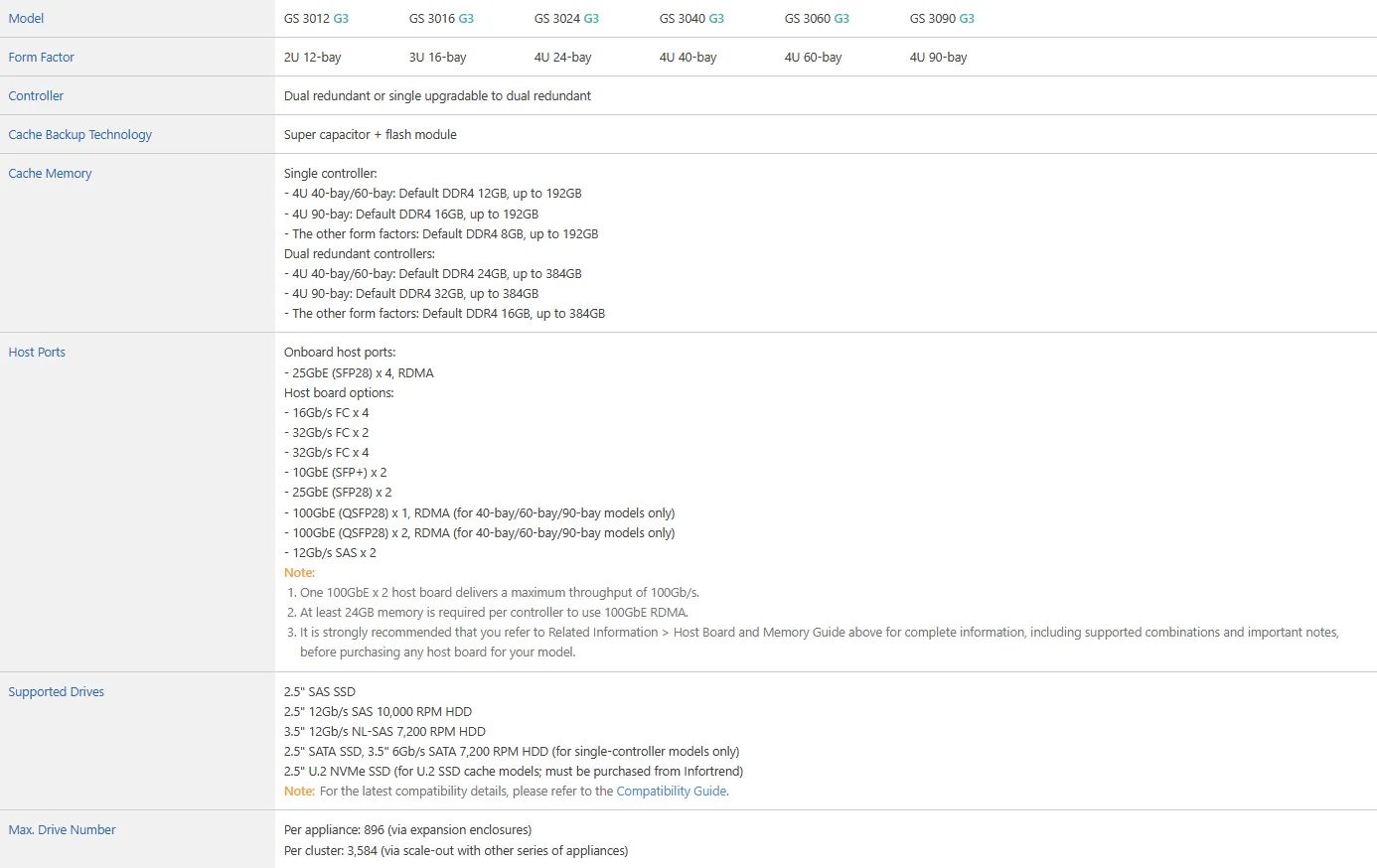Click the Form Factor row label
1377x868 pixels.
42,58
